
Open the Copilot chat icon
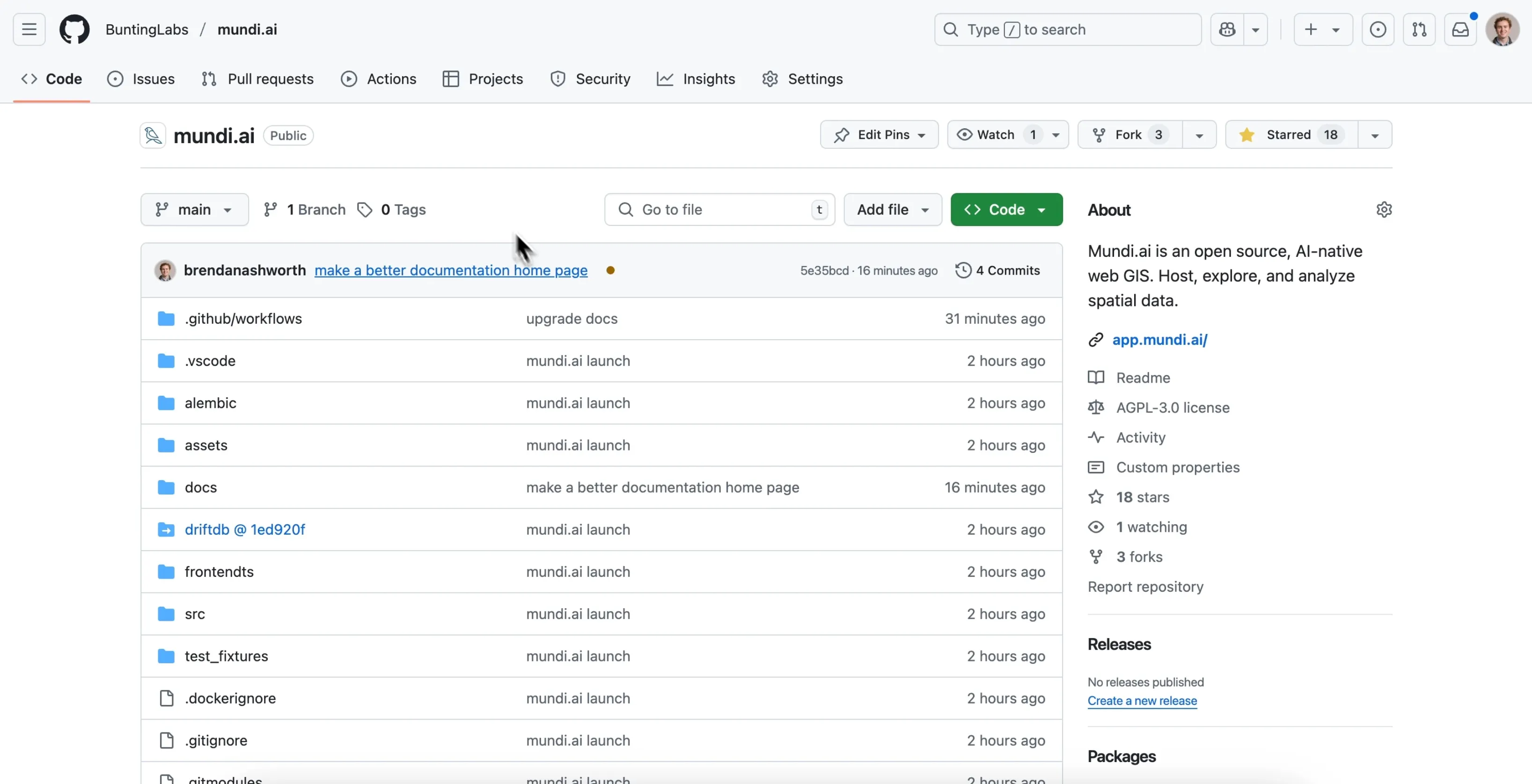(x=1227, y=29)
